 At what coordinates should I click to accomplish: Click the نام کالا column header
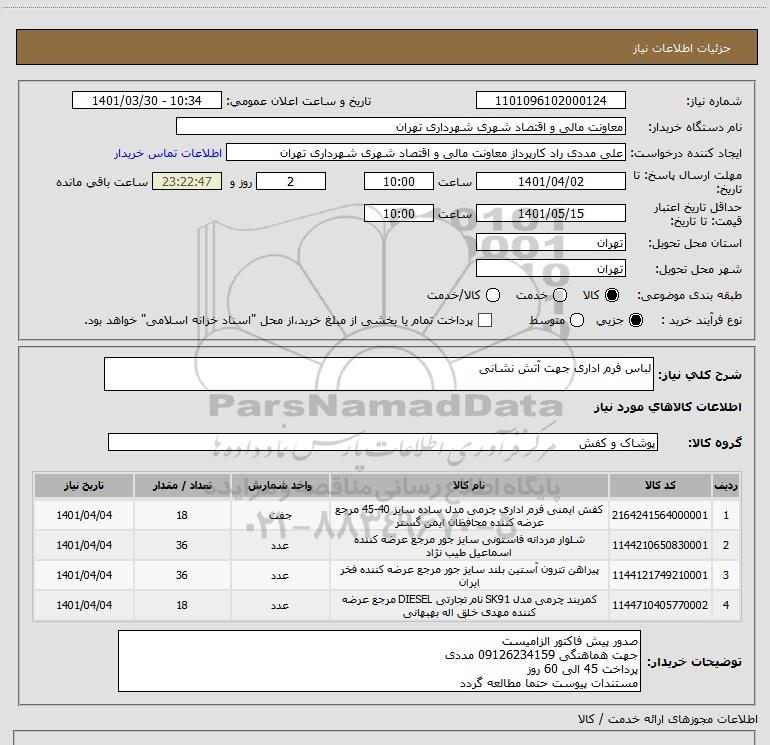[x=469, y=486]
